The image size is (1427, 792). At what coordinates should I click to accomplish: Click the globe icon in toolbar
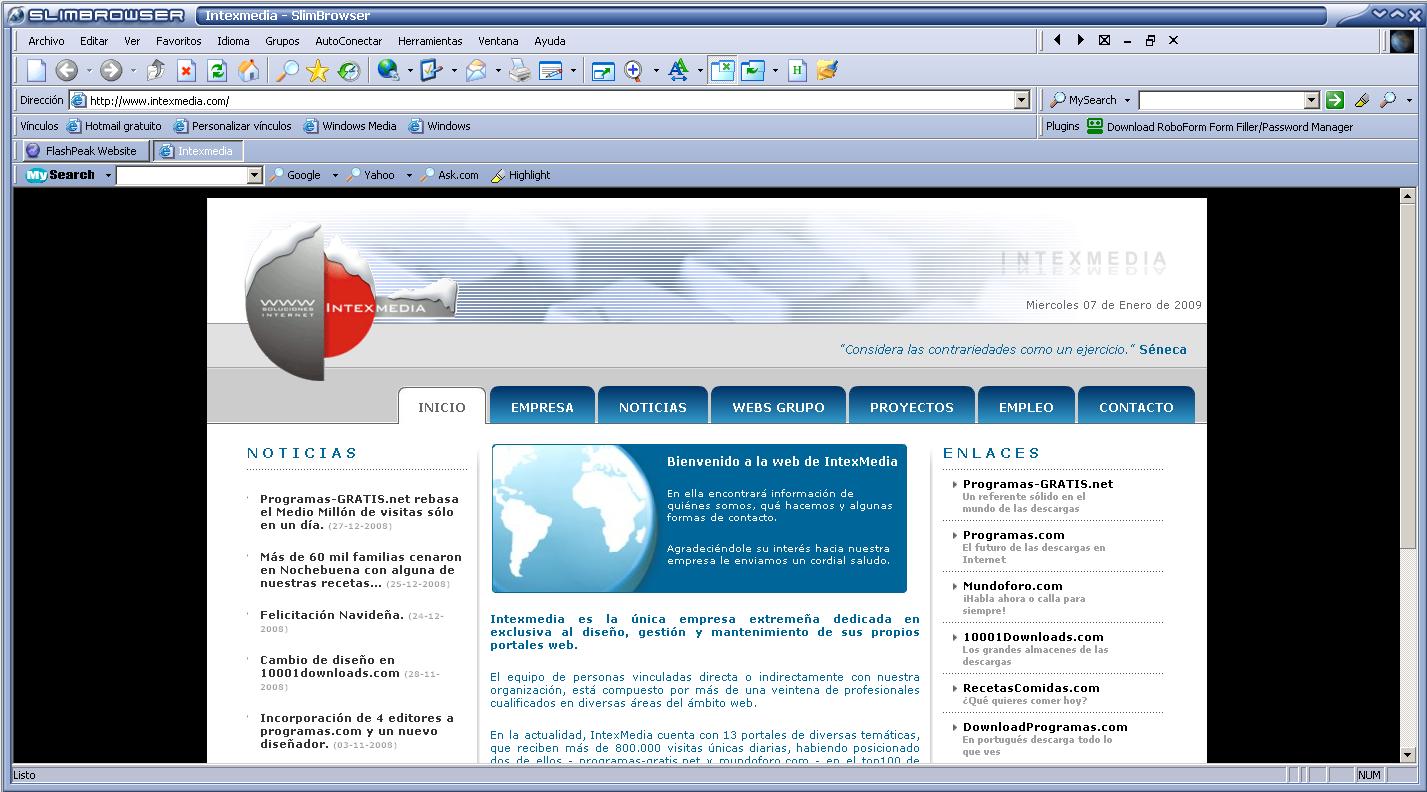(x=388, y=70)
